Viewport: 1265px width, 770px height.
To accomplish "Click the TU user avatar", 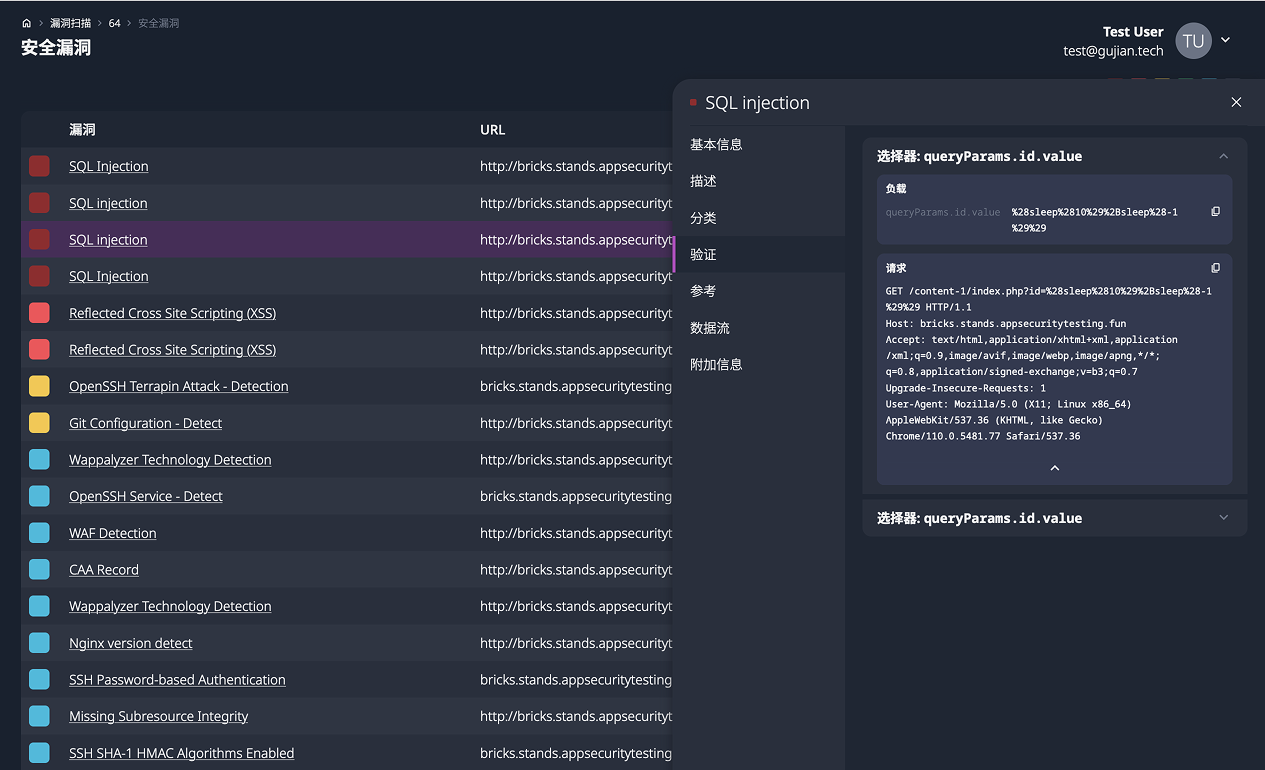I will pos(1193,40).
